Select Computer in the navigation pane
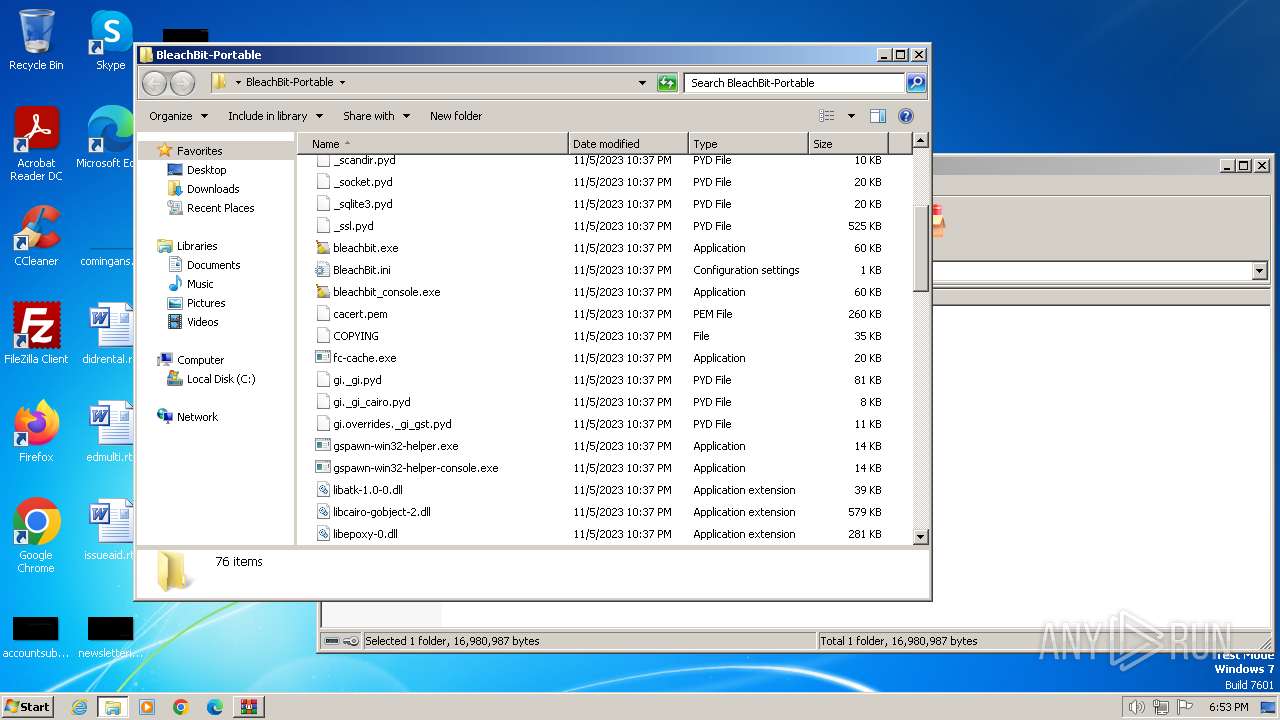The height and width of the screenshot is (720, 1280). tap(200, 360)
